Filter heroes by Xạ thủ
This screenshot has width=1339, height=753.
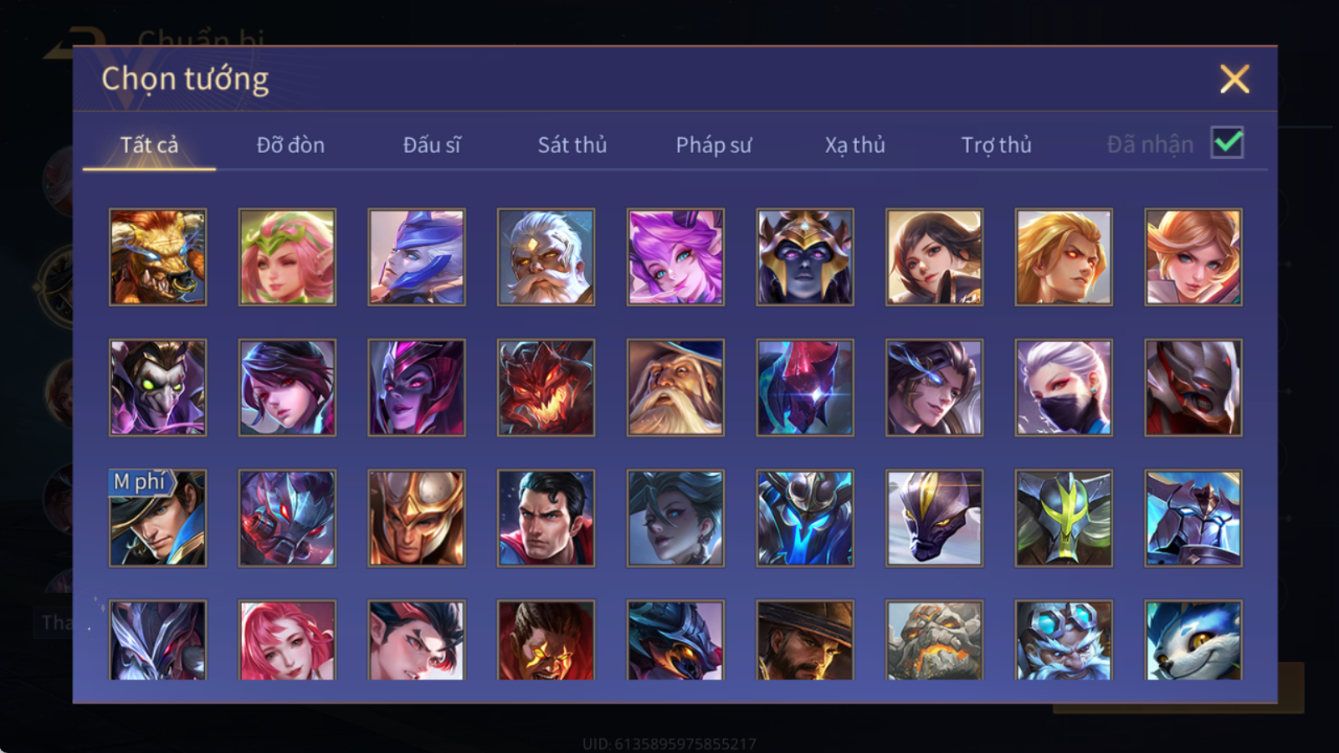tap(855, 145)
